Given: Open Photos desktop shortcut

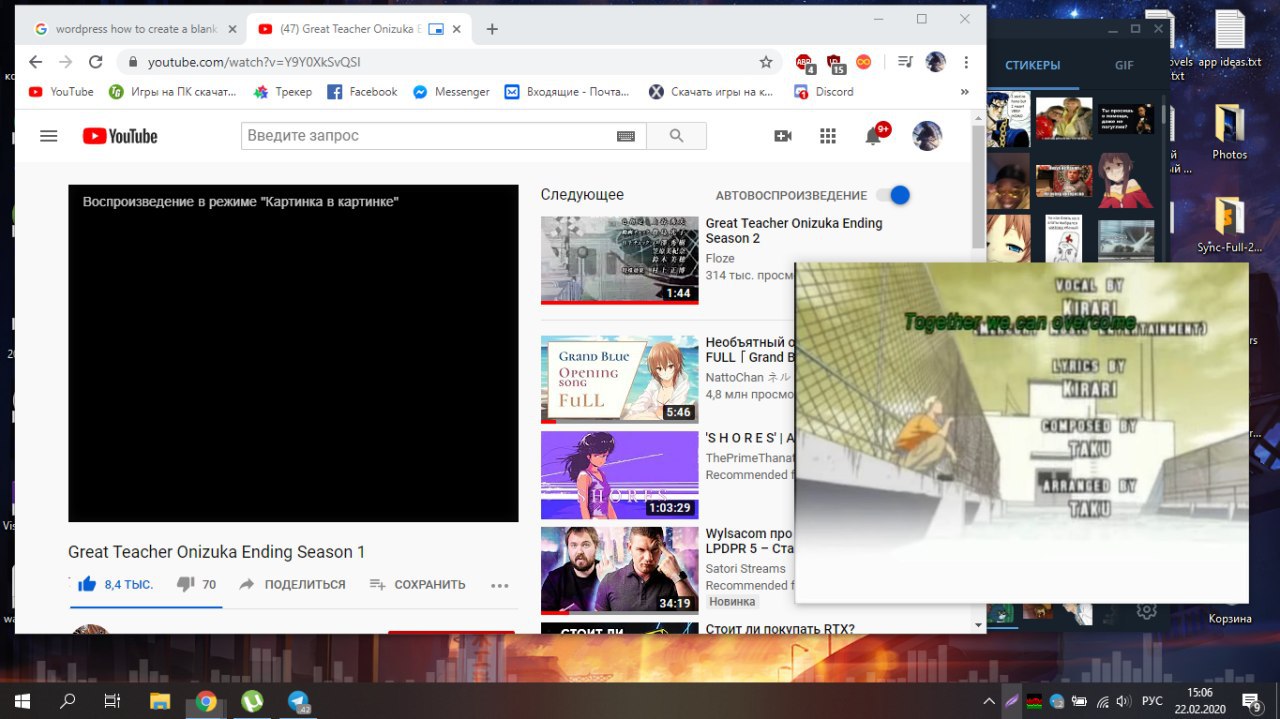Looking at the screenshot, I should click(x=1229, y=130).
